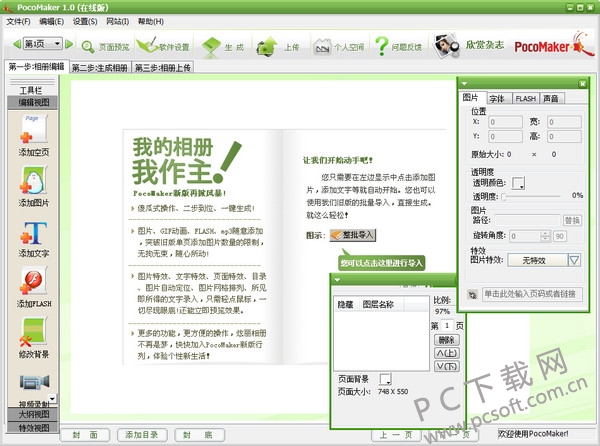The width and height of the screenshot is (600, 446).
Task: Select the 声音 tab in properties panel
Action: point(552,99)
